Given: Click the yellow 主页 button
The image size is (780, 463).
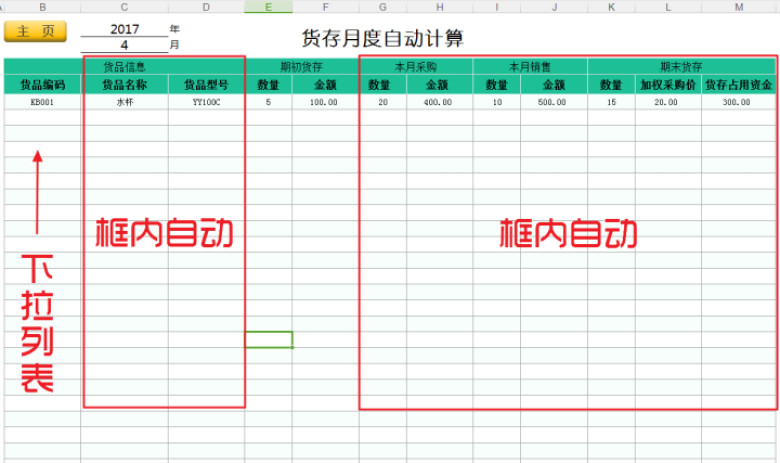Looking at the screenshot, I should tap(35, 31).
